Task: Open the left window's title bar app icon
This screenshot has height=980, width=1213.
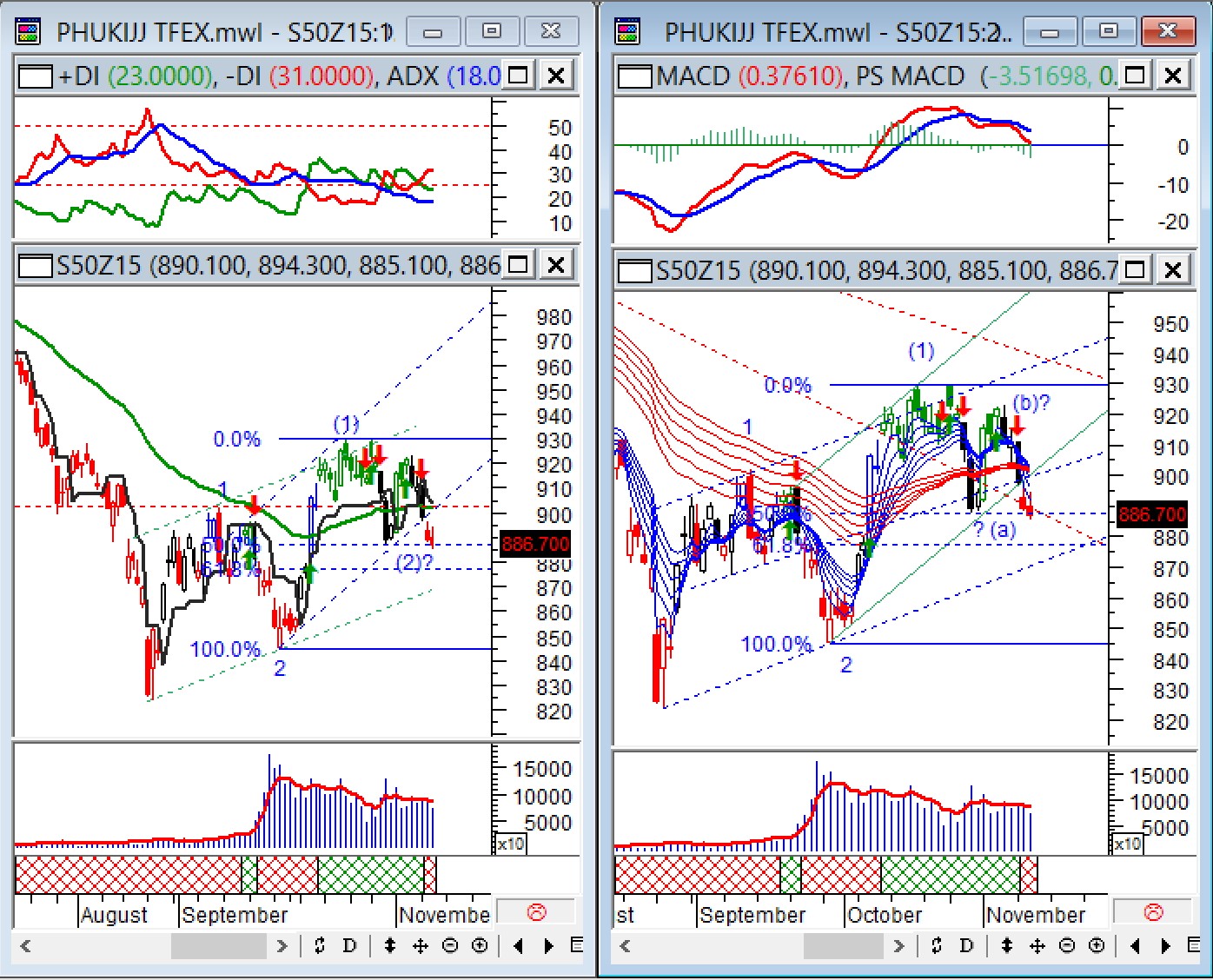Action: coord(29,32)
